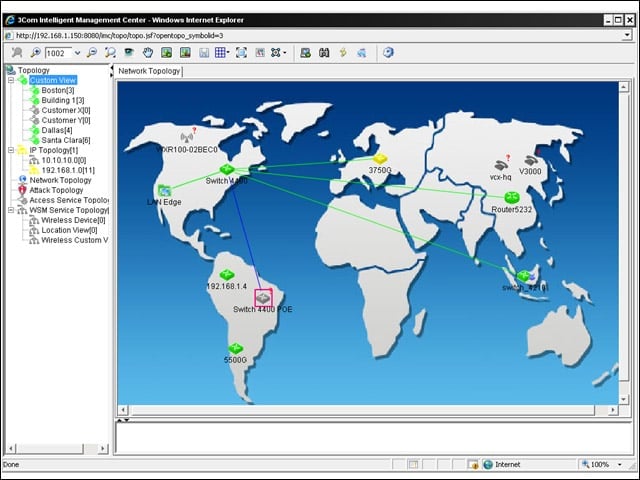
Task: Click the map horizontal scrollbar right arrow
Action: (x=613, y=409)
